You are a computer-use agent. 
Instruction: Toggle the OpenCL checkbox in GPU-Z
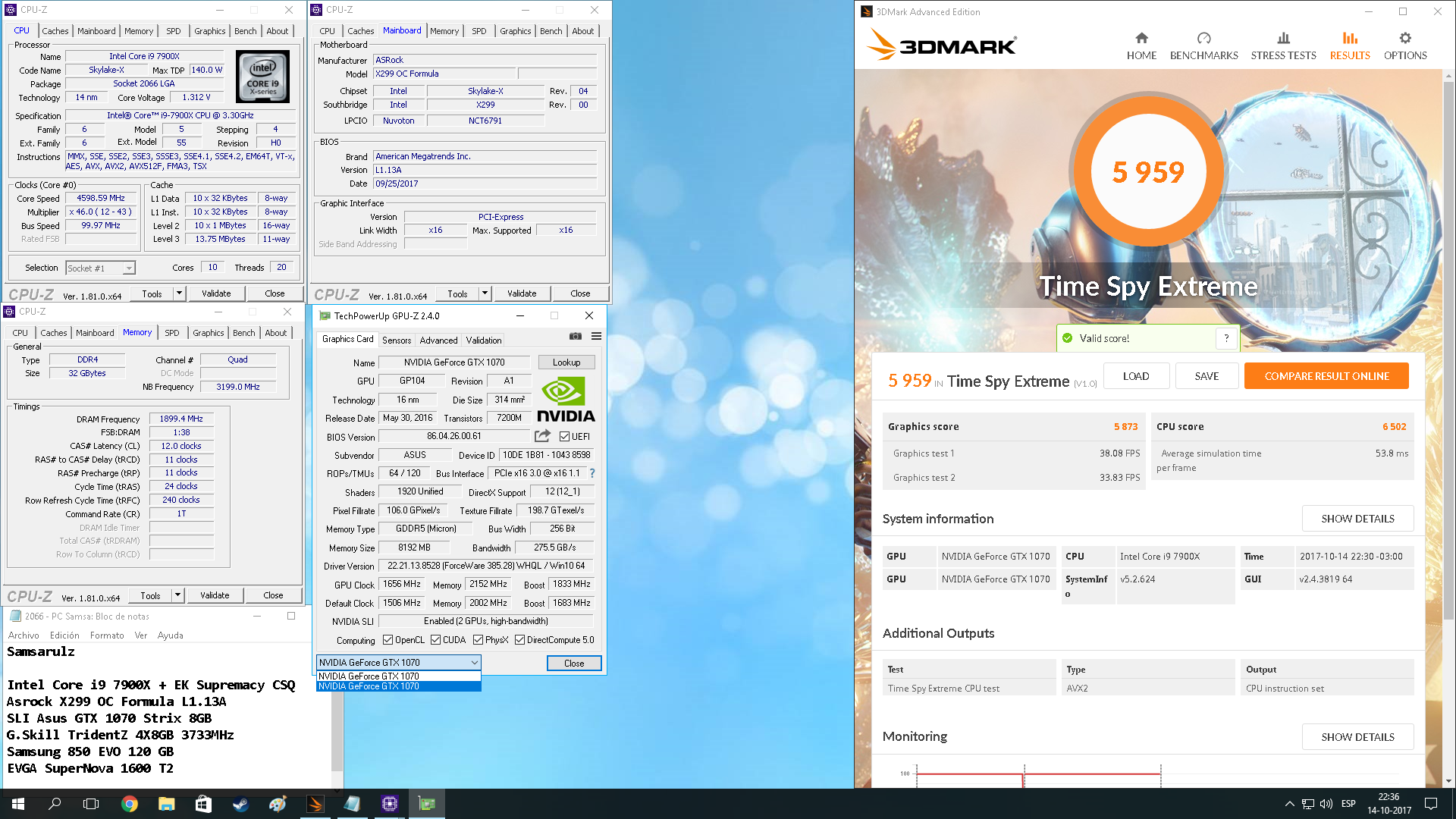[388, 640]
